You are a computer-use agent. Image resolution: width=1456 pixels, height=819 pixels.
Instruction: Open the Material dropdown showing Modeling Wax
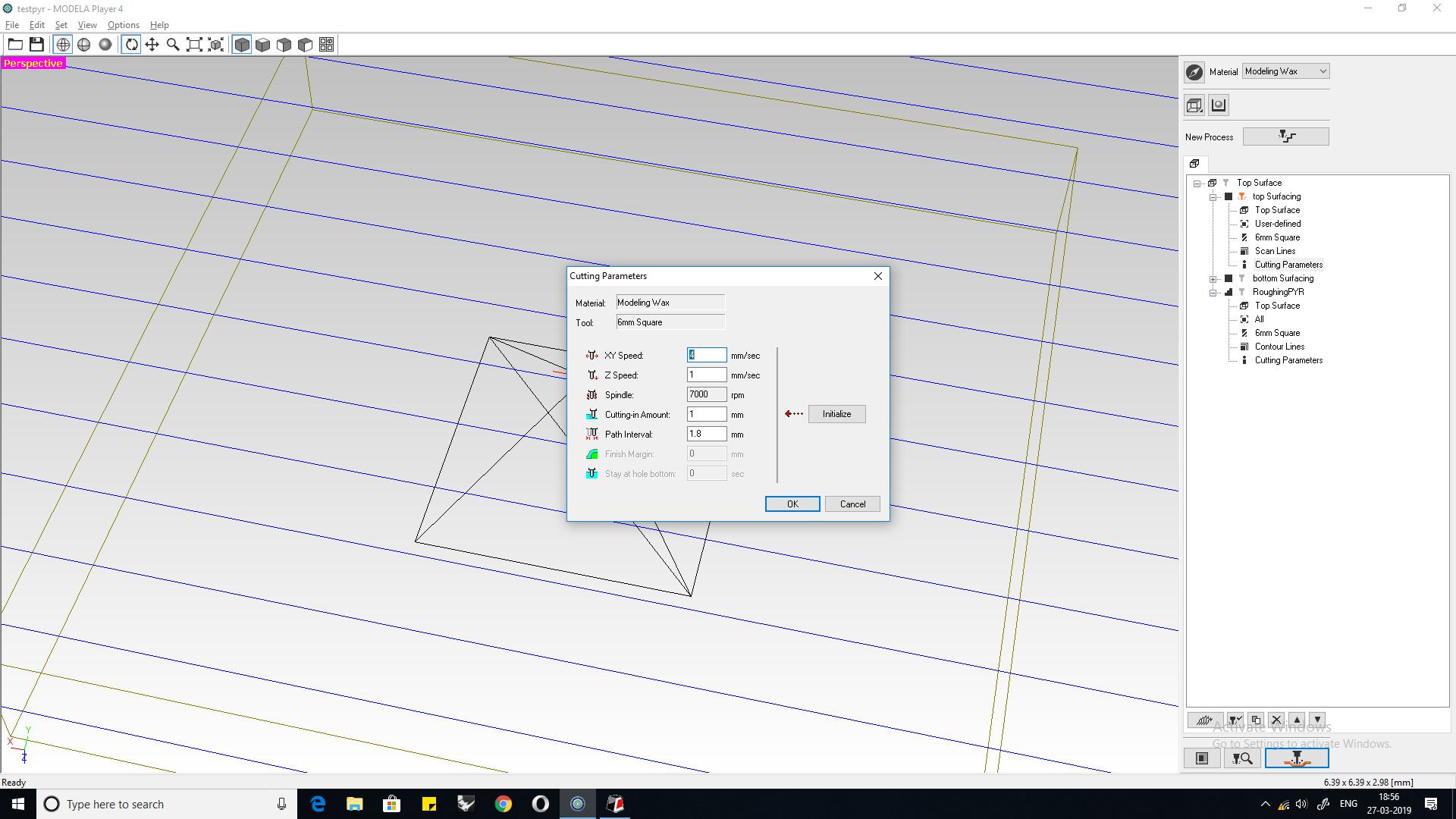click(x=1285, y=71)
